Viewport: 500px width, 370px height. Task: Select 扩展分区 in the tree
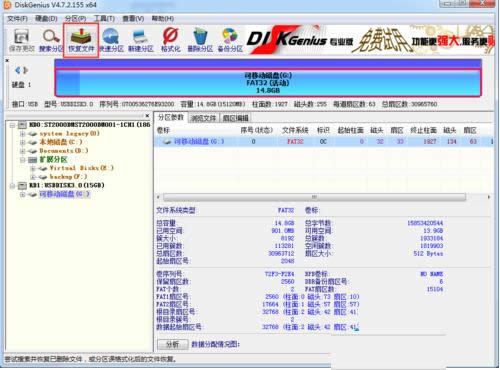click(53, 160)
